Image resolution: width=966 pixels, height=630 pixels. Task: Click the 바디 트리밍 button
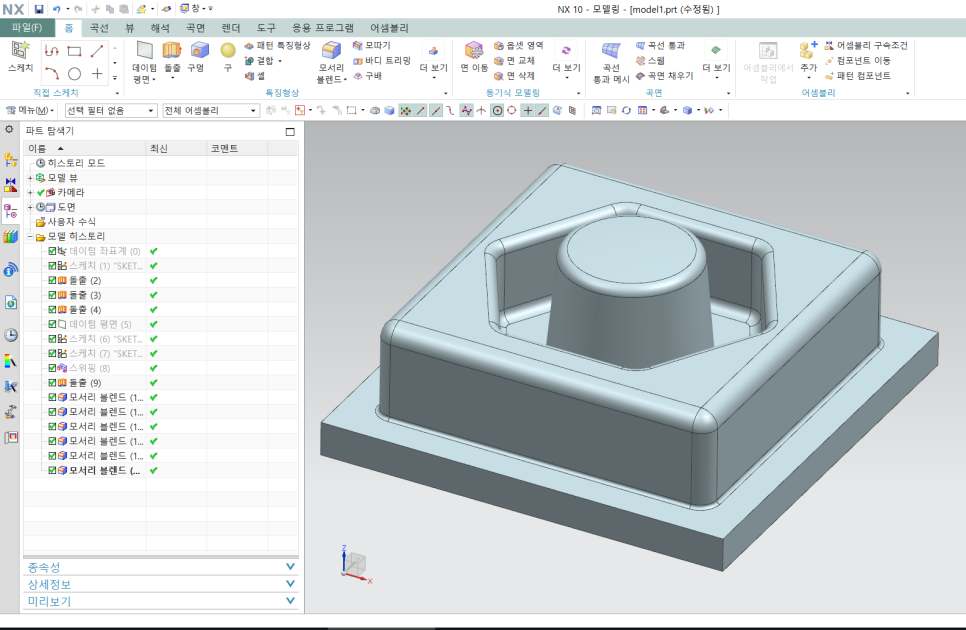point(381,60)
